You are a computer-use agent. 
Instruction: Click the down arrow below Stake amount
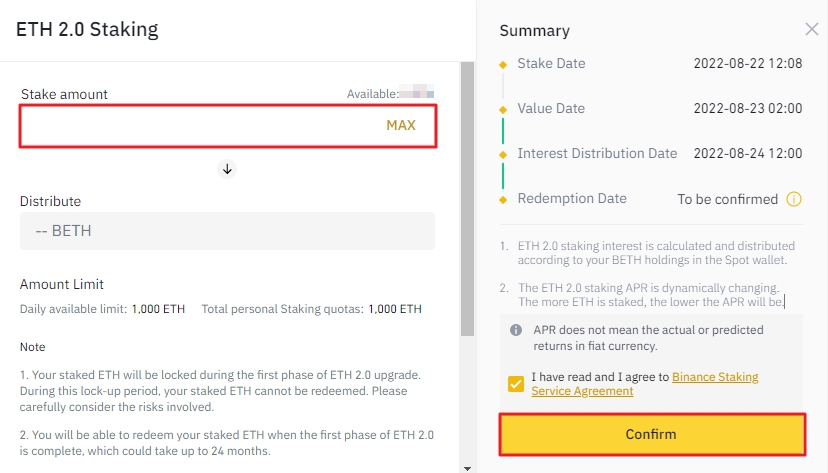coord(227,169)
